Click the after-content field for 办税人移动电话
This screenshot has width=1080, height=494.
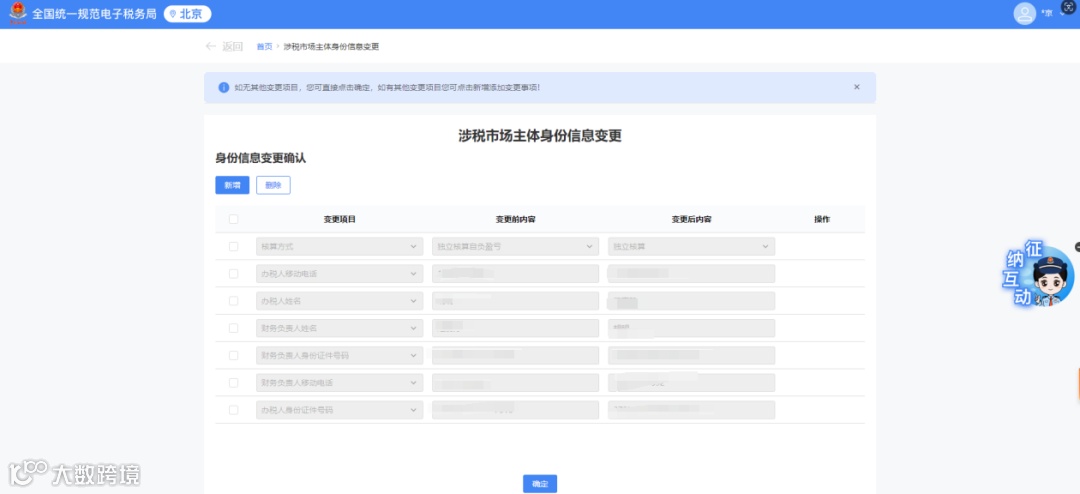[x=692, y=274]
